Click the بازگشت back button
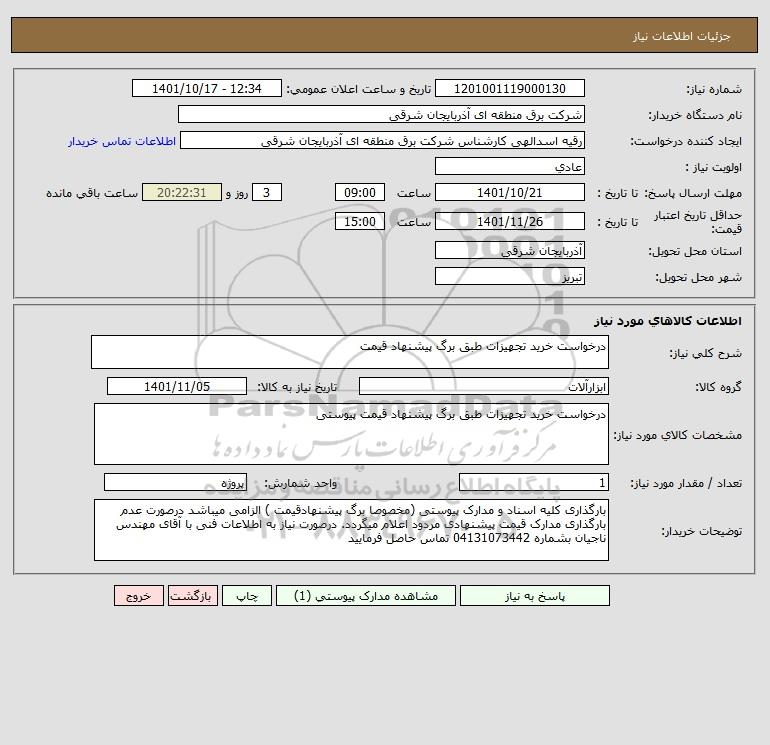This screenshot has height=745, width=770. coord(192,596)
